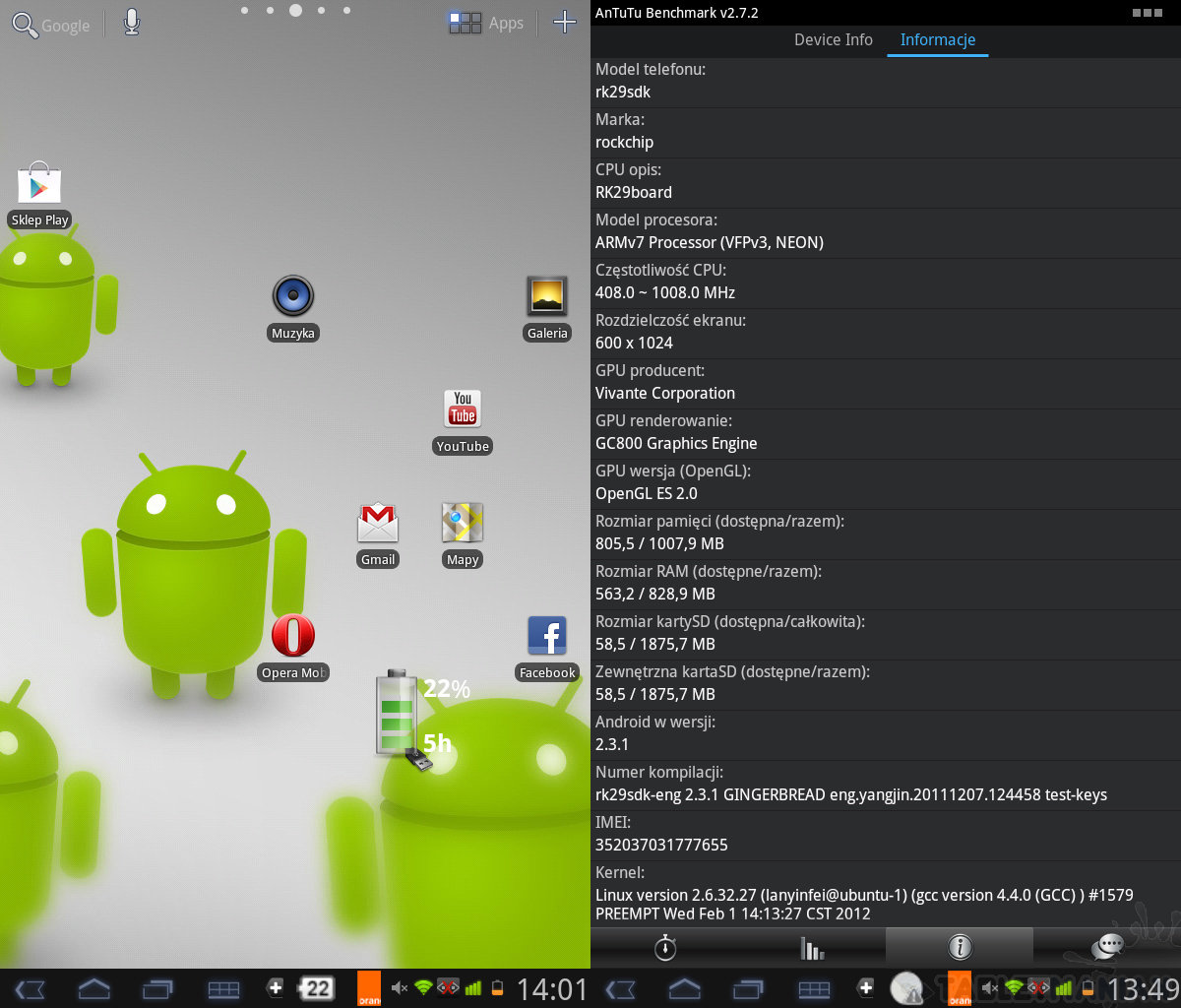Show the bar chart scores section in AnTuTu
The image size is (1181, 1008).
pos(812,947)
